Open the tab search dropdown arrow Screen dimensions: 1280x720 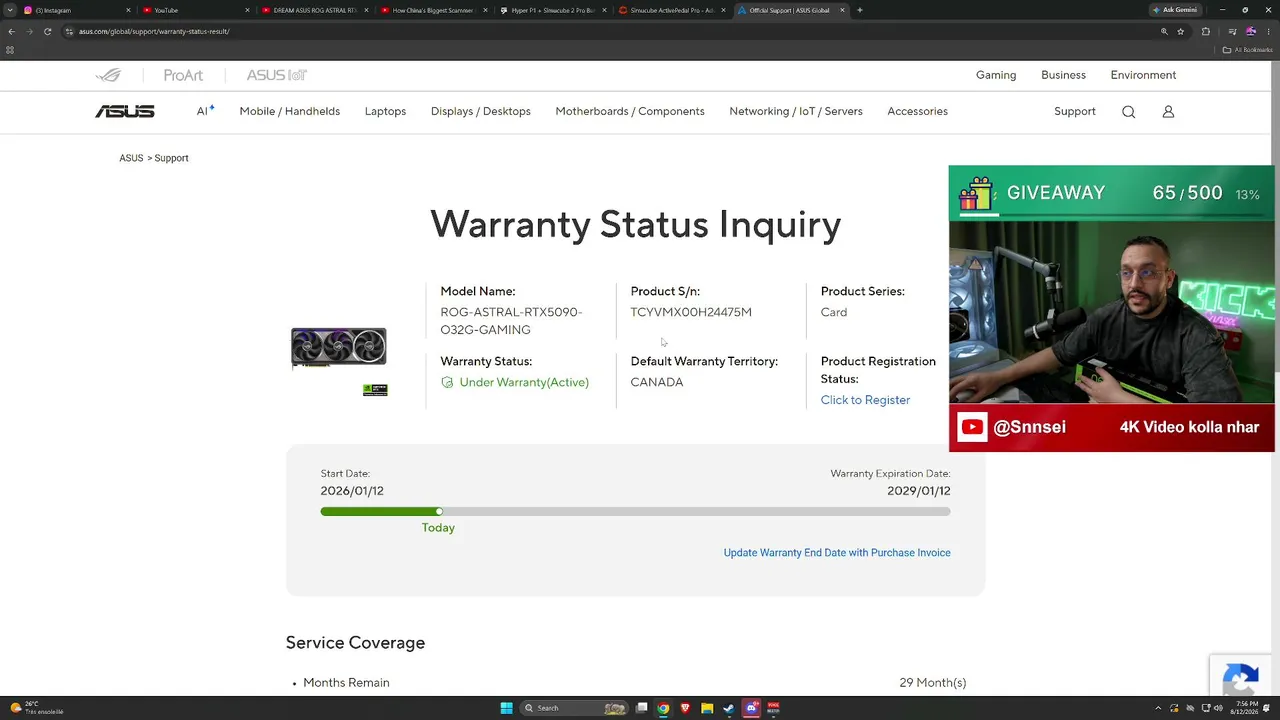(x=10, y=10)
